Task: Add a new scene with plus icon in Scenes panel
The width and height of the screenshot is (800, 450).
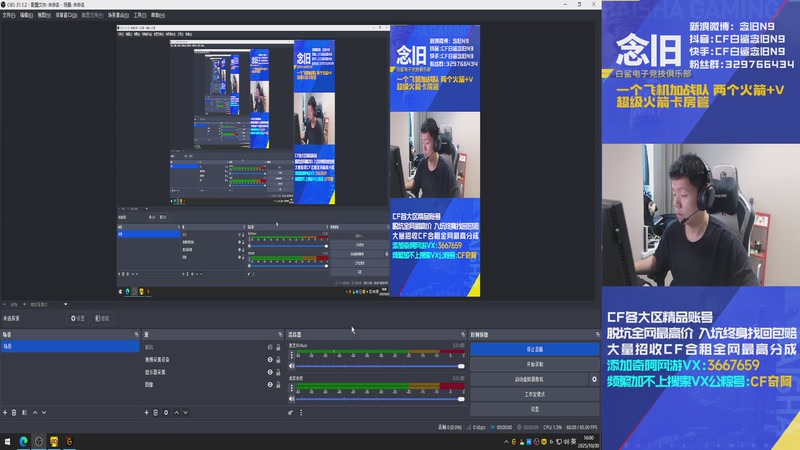Action: 5,412
